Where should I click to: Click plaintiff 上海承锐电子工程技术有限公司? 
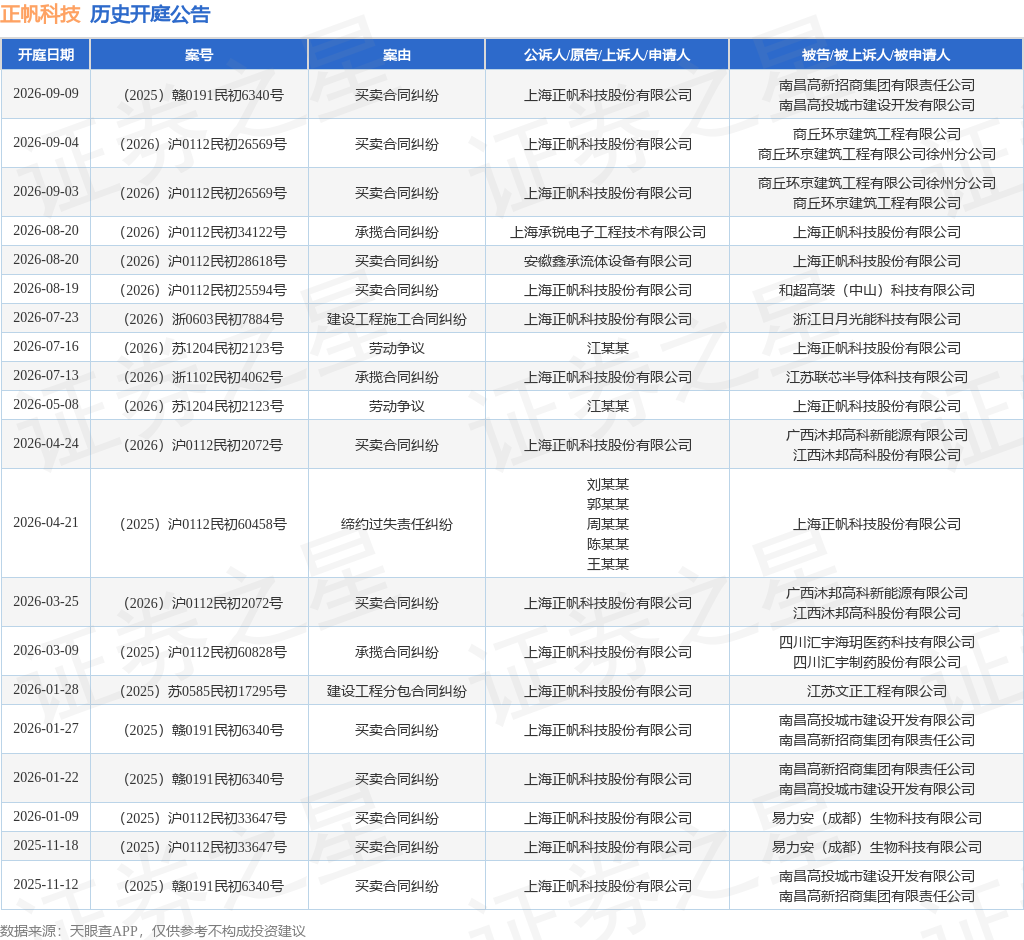point(607,232)
